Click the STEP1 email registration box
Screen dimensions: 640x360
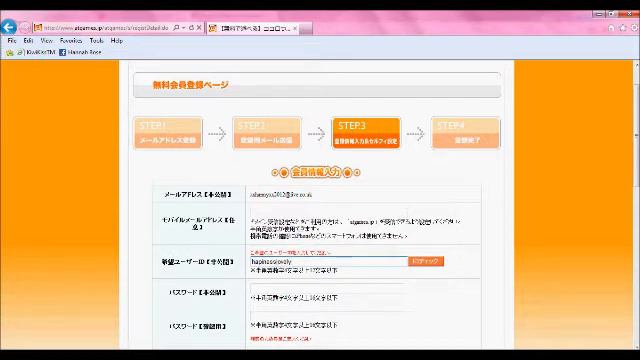(168, 133)
